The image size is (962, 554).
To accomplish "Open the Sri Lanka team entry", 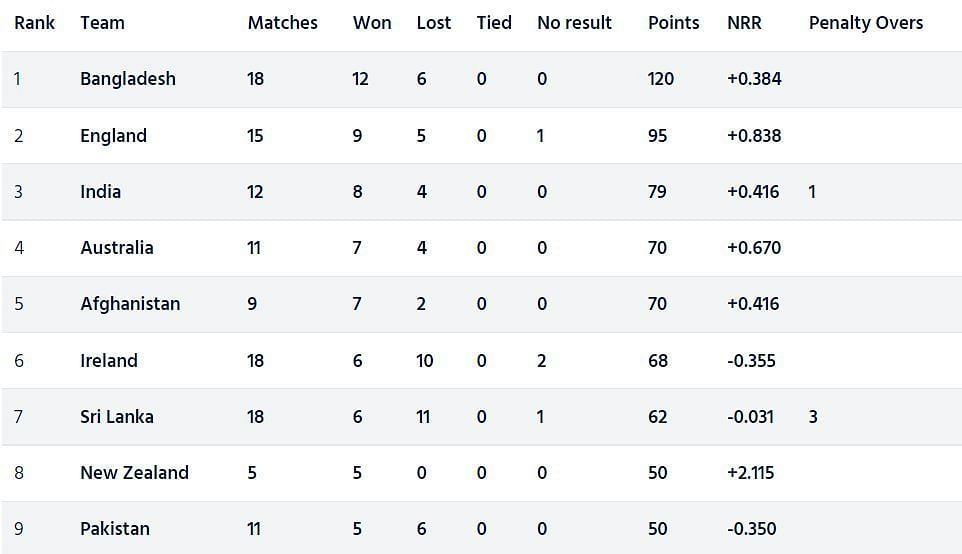I will pyautogui.click(x=117, y=417).
